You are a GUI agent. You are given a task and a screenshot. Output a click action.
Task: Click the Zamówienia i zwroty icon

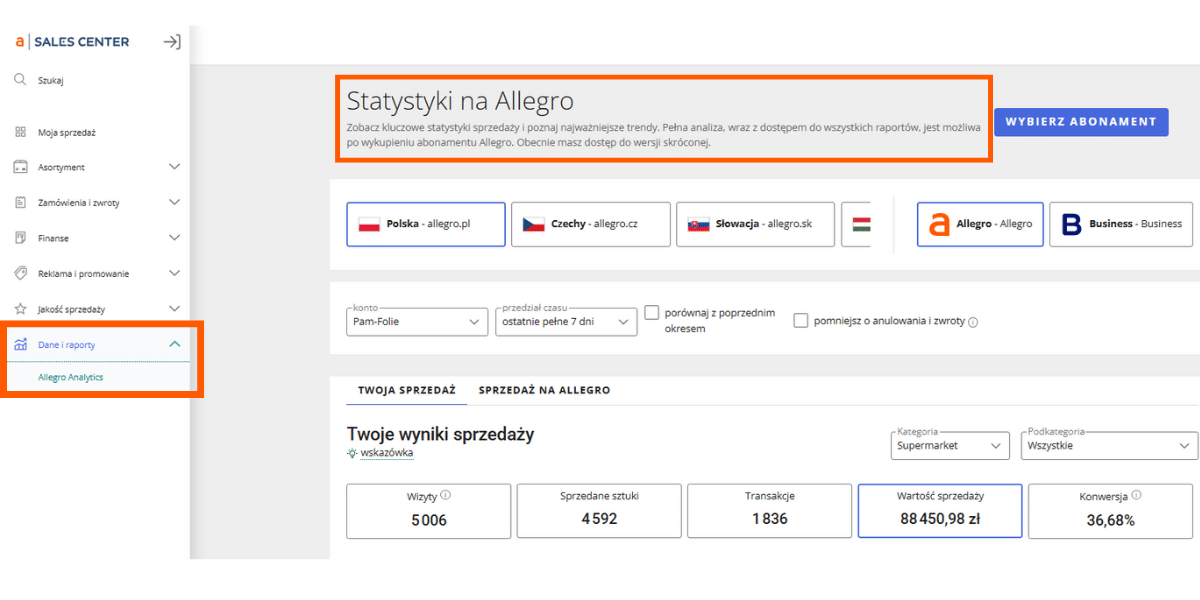click(x=20, y=202)
